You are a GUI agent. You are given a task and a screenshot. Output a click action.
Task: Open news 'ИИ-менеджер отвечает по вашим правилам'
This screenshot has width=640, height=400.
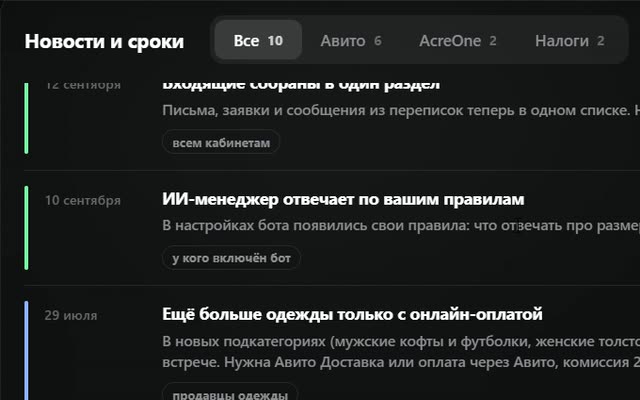point(343,199)
